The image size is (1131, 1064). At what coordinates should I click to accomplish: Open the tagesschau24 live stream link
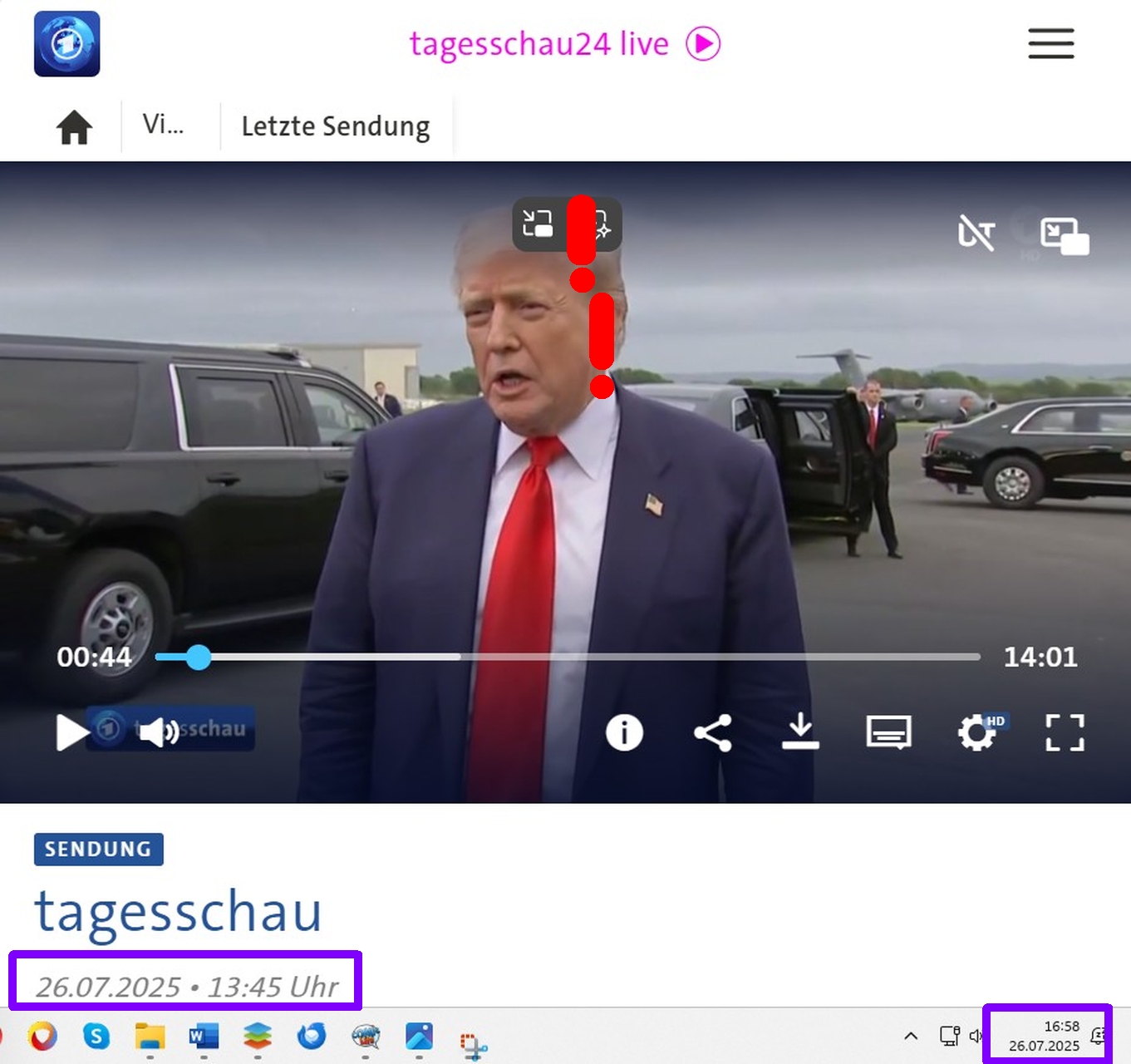(563, 44)
